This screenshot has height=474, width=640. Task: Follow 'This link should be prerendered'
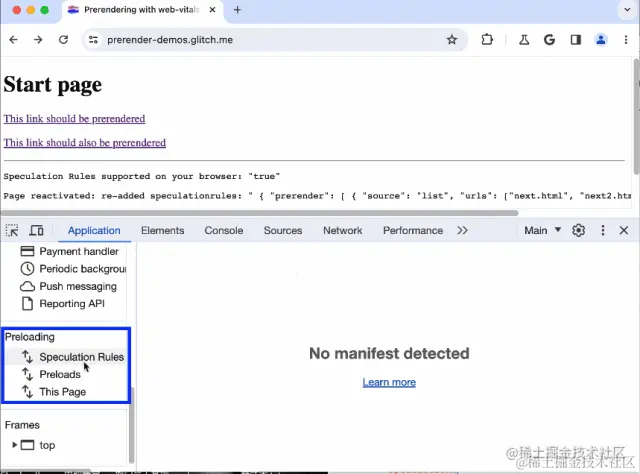click(74, 119)
